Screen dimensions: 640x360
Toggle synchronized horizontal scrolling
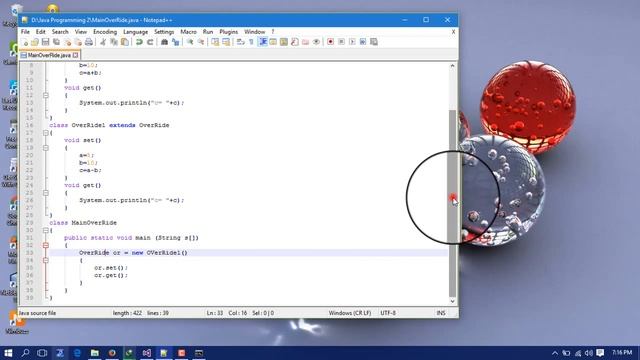tap(226, 42)
